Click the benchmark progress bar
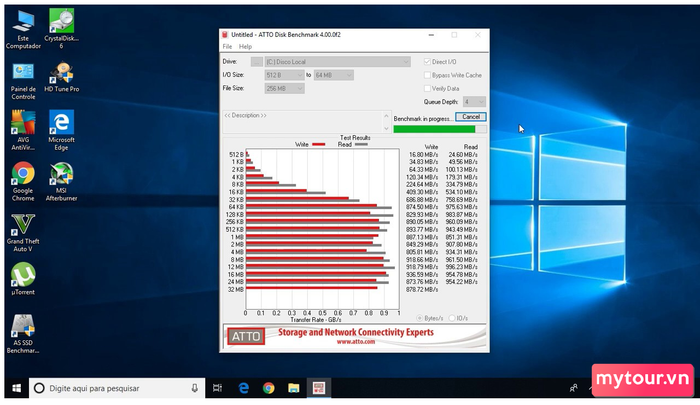 440,129
